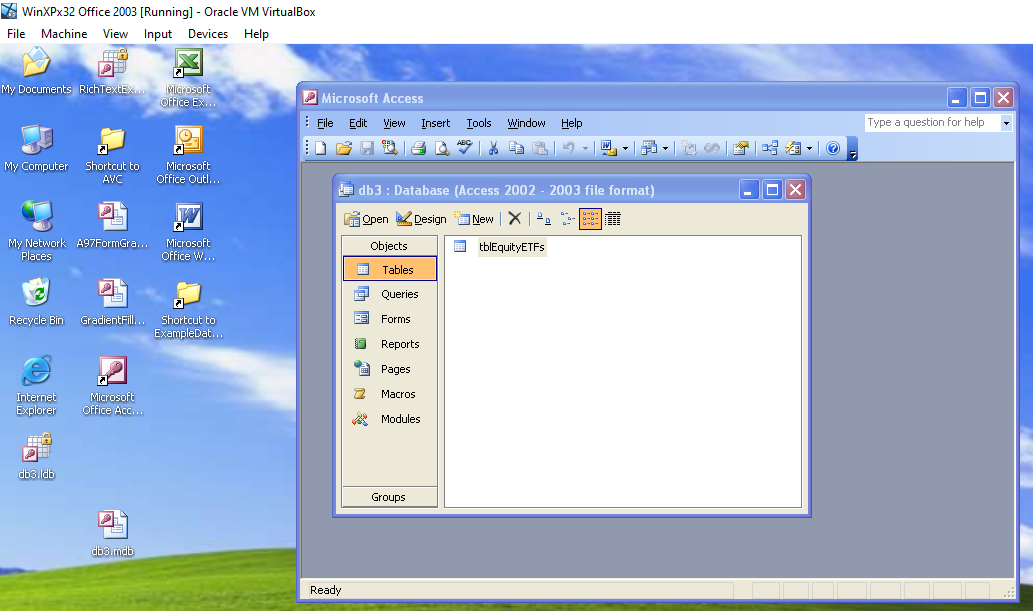This screenshot has height=611, width=1033.
Task: Open Properties from the toolbar icon
Action: 740,148
